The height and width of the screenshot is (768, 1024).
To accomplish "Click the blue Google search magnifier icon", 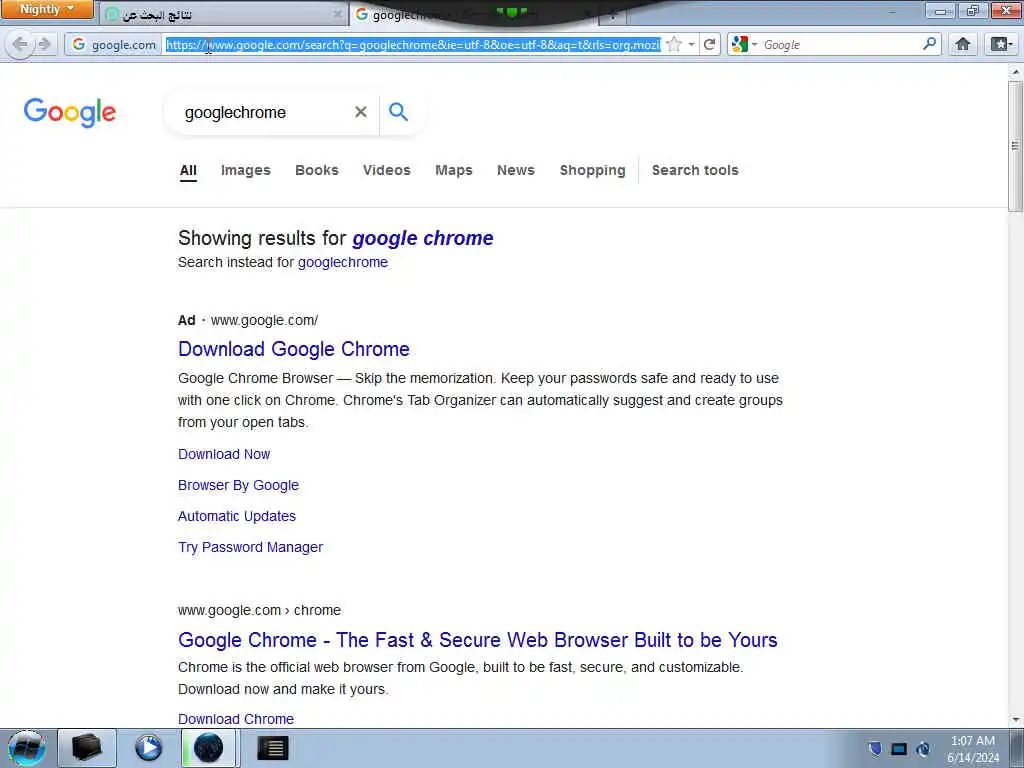I will pos(398,112).
